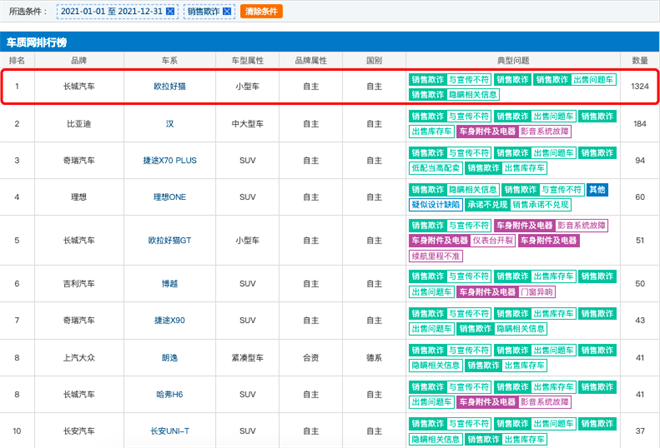Click the 品牌 column header

tap(79, 61)
